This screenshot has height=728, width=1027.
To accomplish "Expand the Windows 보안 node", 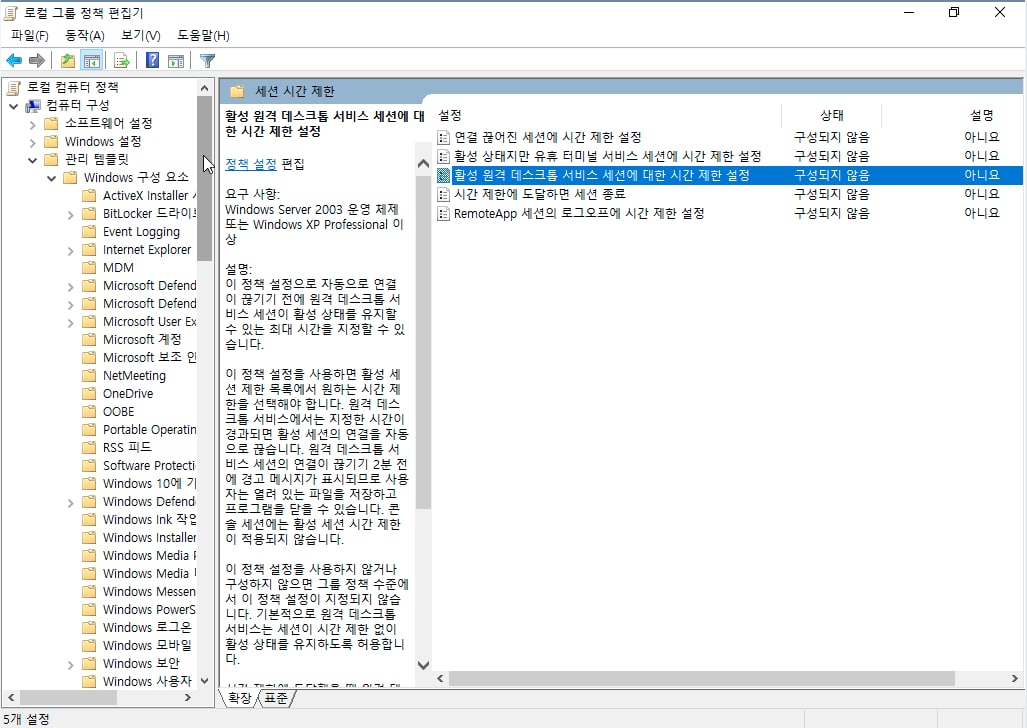I will (x=70, y=663).
